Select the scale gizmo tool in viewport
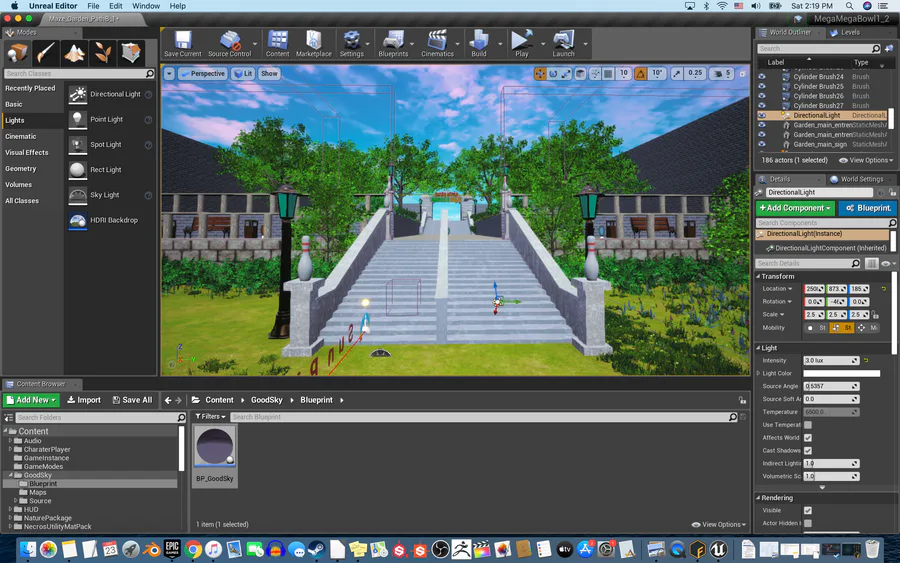900x563 pixels. (x=567, y=73)
